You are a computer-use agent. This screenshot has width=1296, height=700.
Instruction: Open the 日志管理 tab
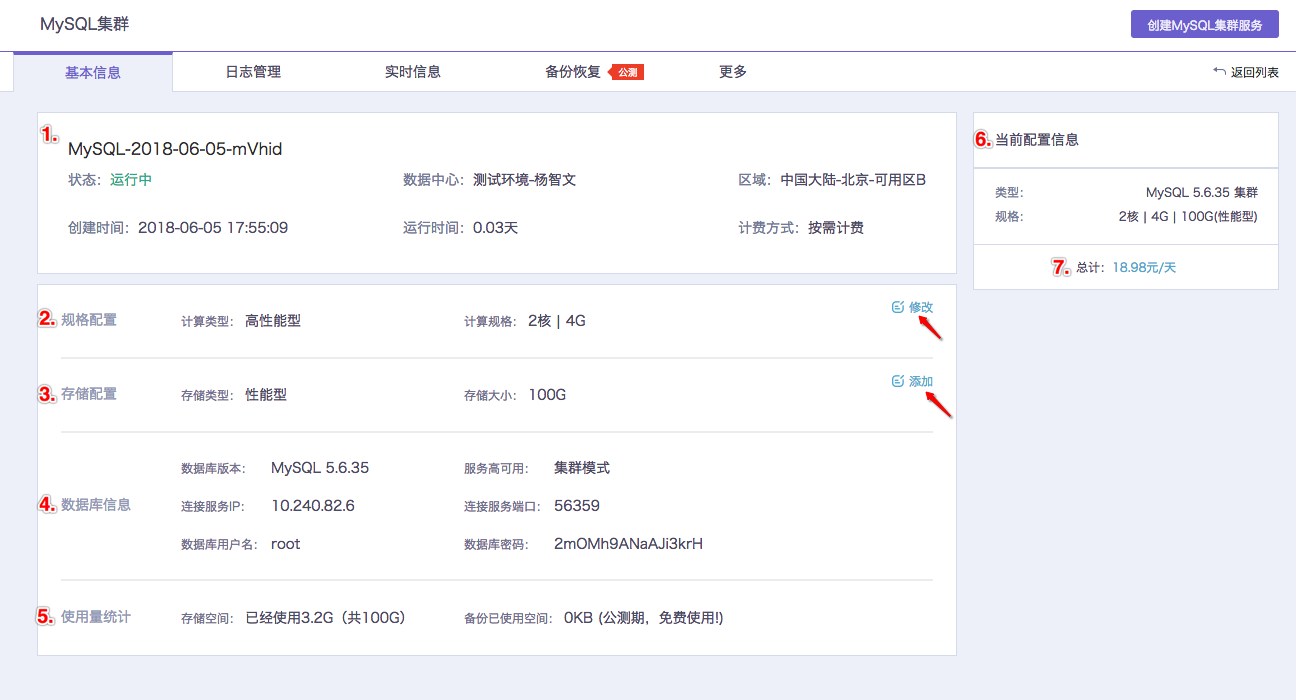pyautogui.click(x=253, y=72)
